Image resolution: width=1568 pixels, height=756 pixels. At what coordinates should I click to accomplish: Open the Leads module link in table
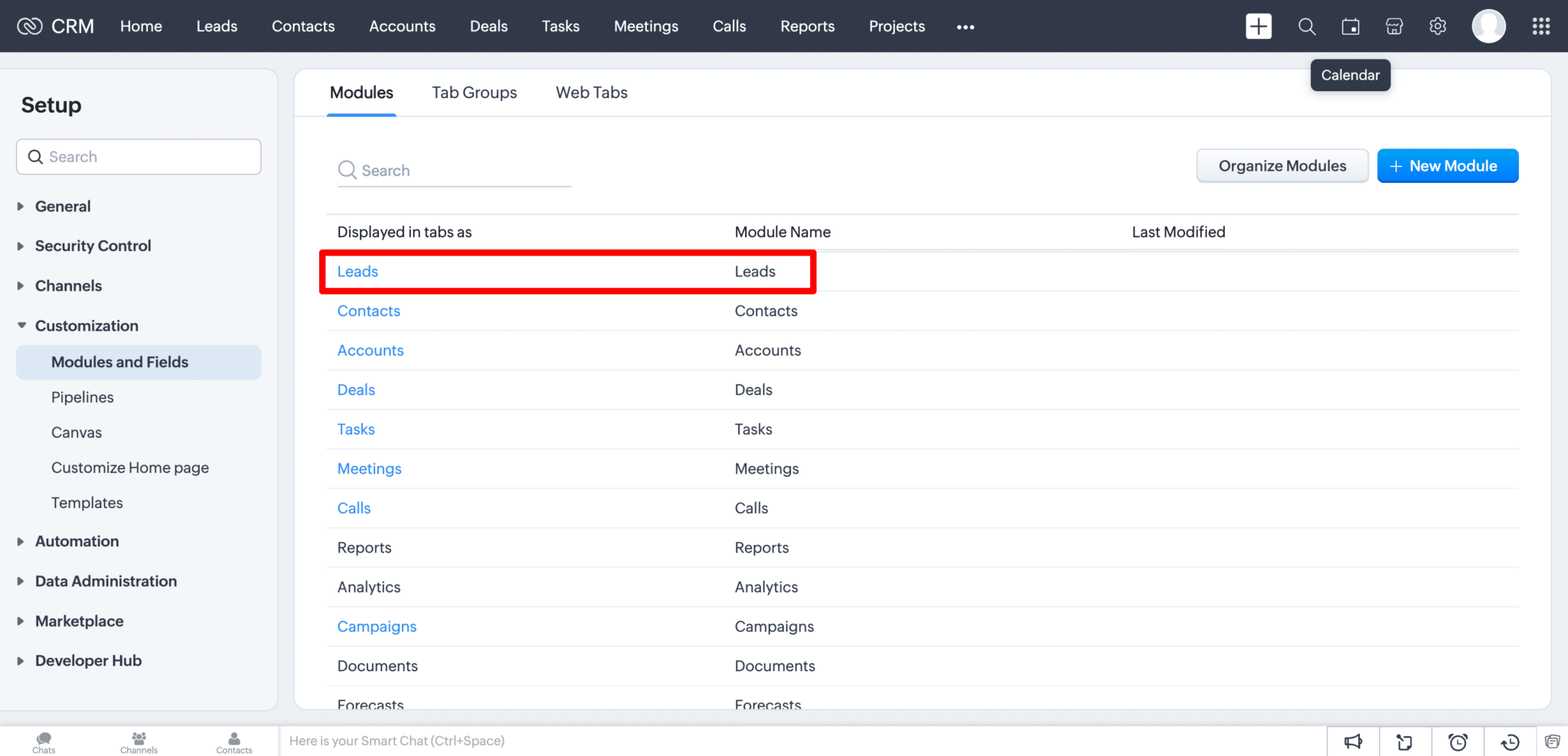pyautogui.click(x=358, y=272)
